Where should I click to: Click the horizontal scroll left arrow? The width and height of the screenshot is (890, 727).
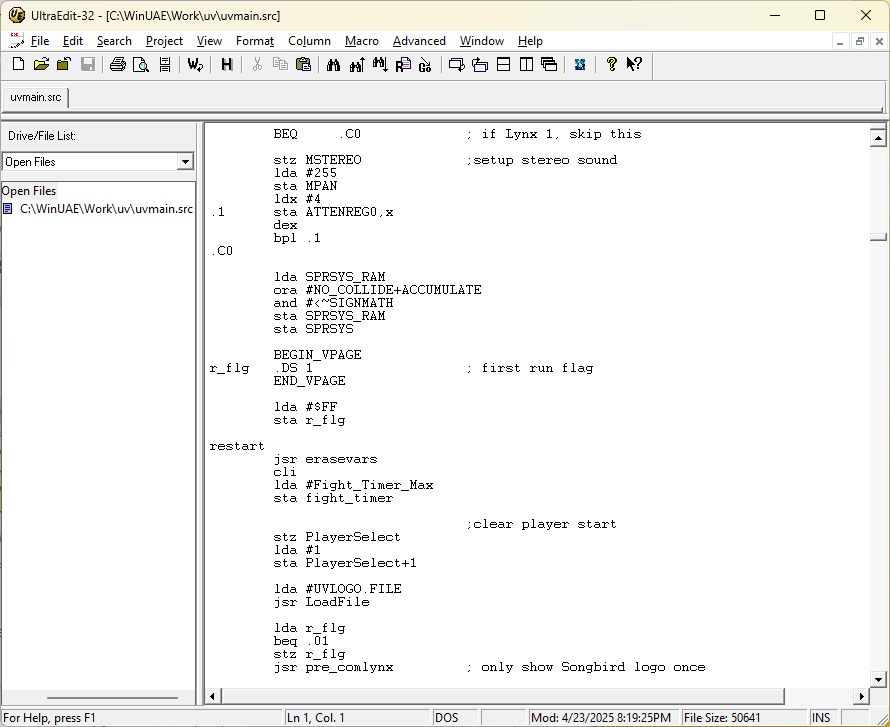pyautogui.click(x=213, y=696)
